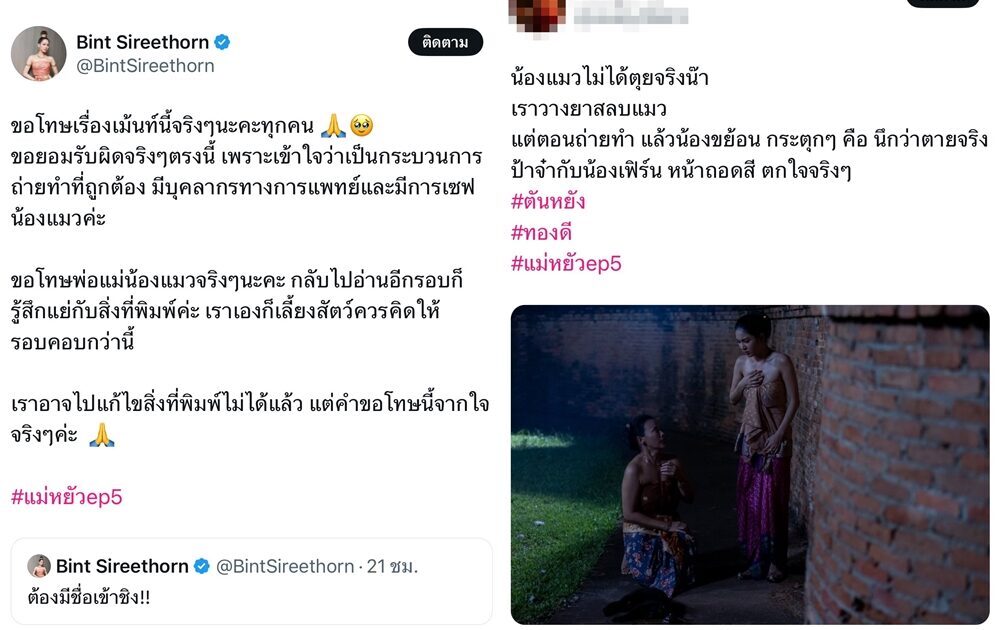Click the pleading face emoji in first line
The image size is (1000, 630).
tap(362, 126)
